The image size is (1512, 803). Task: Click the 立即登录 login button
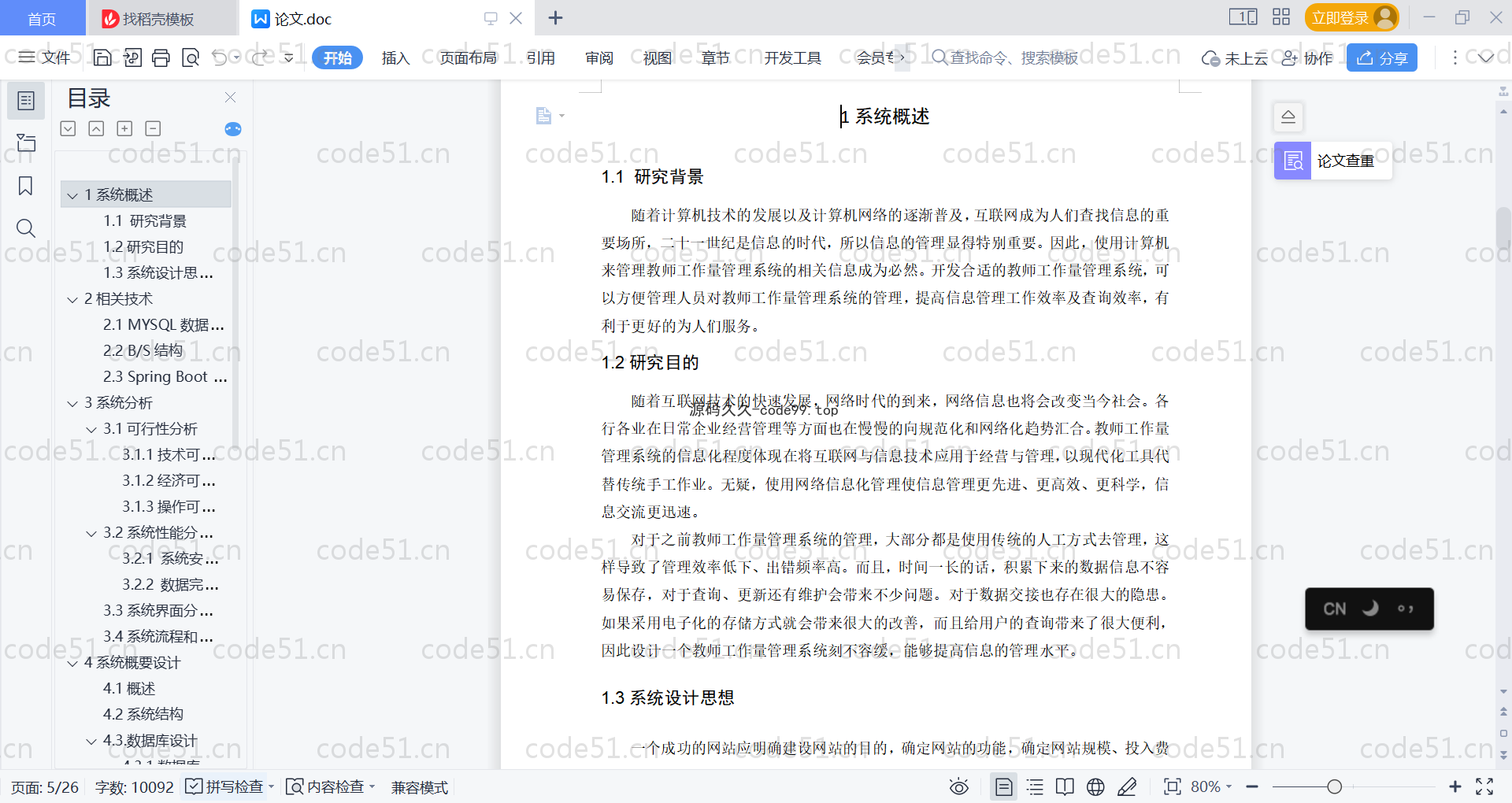[1351, 17]
